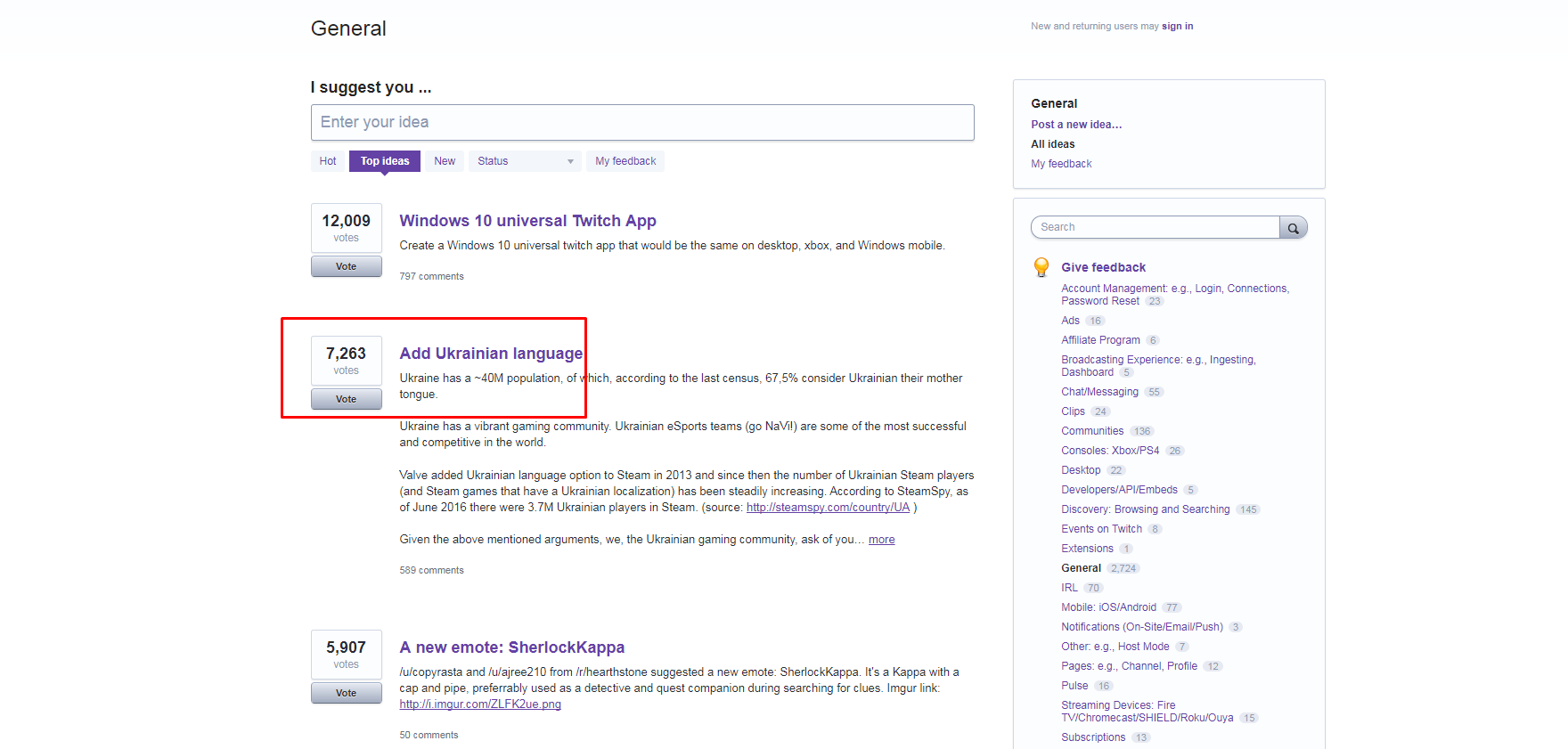Select the Top ideas tab
This screenshot has width=1568, height=749.
click(385, 161)
